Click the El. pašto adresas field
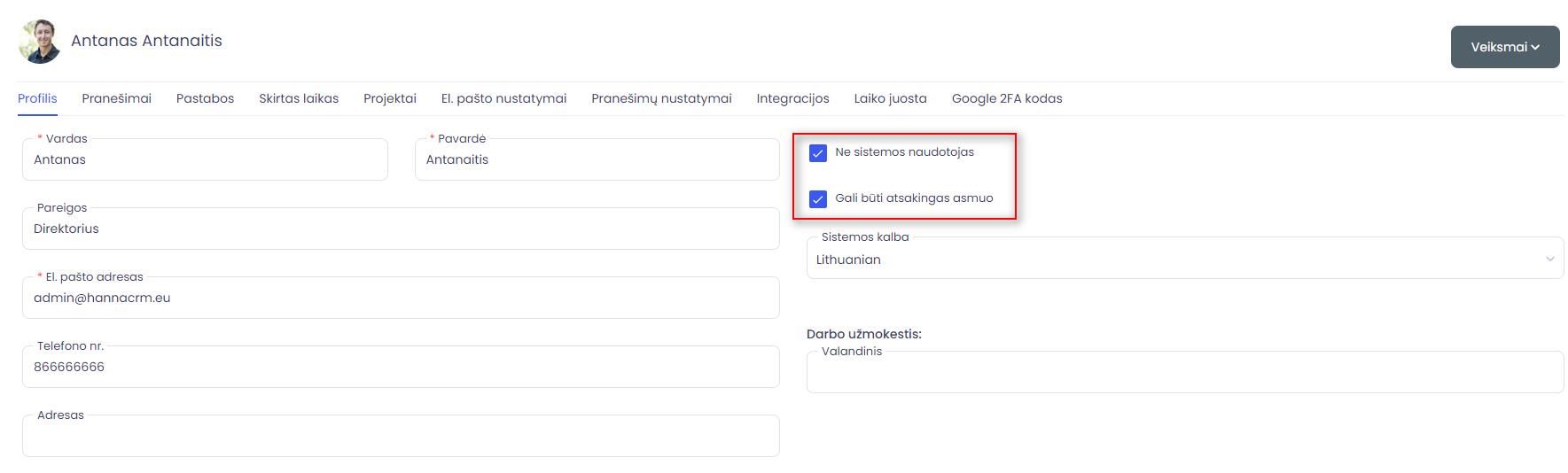The height and width of the screenshot is (473, 1568). (401, 298)
